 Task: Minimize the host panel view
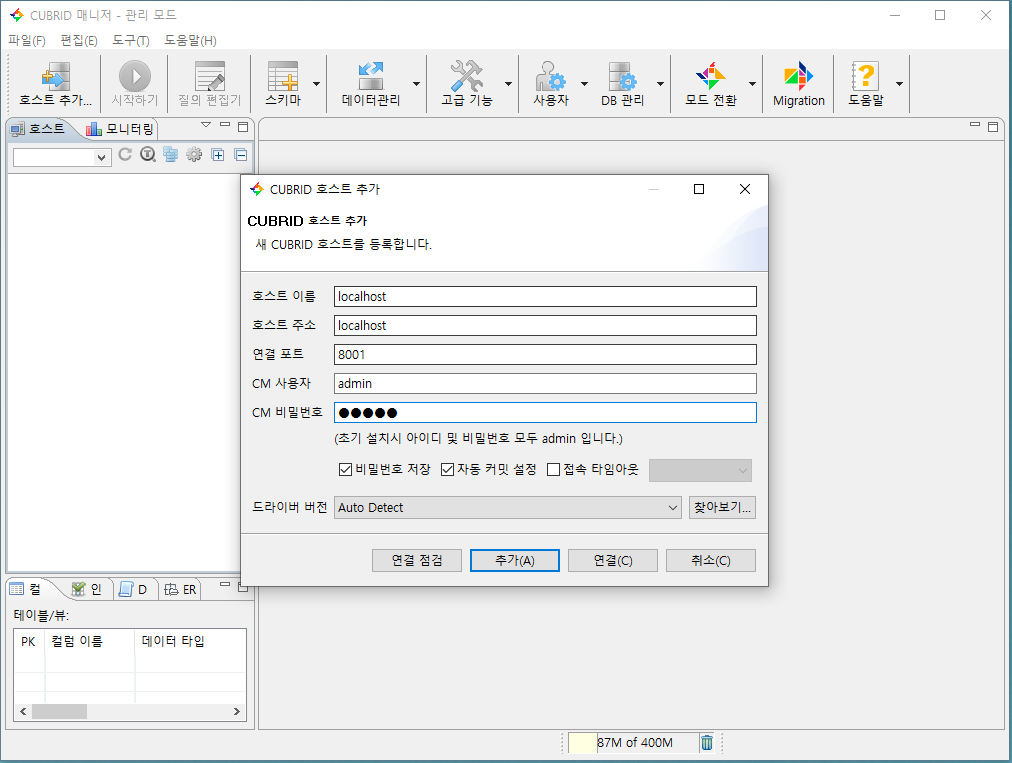[x=225, y=125]
